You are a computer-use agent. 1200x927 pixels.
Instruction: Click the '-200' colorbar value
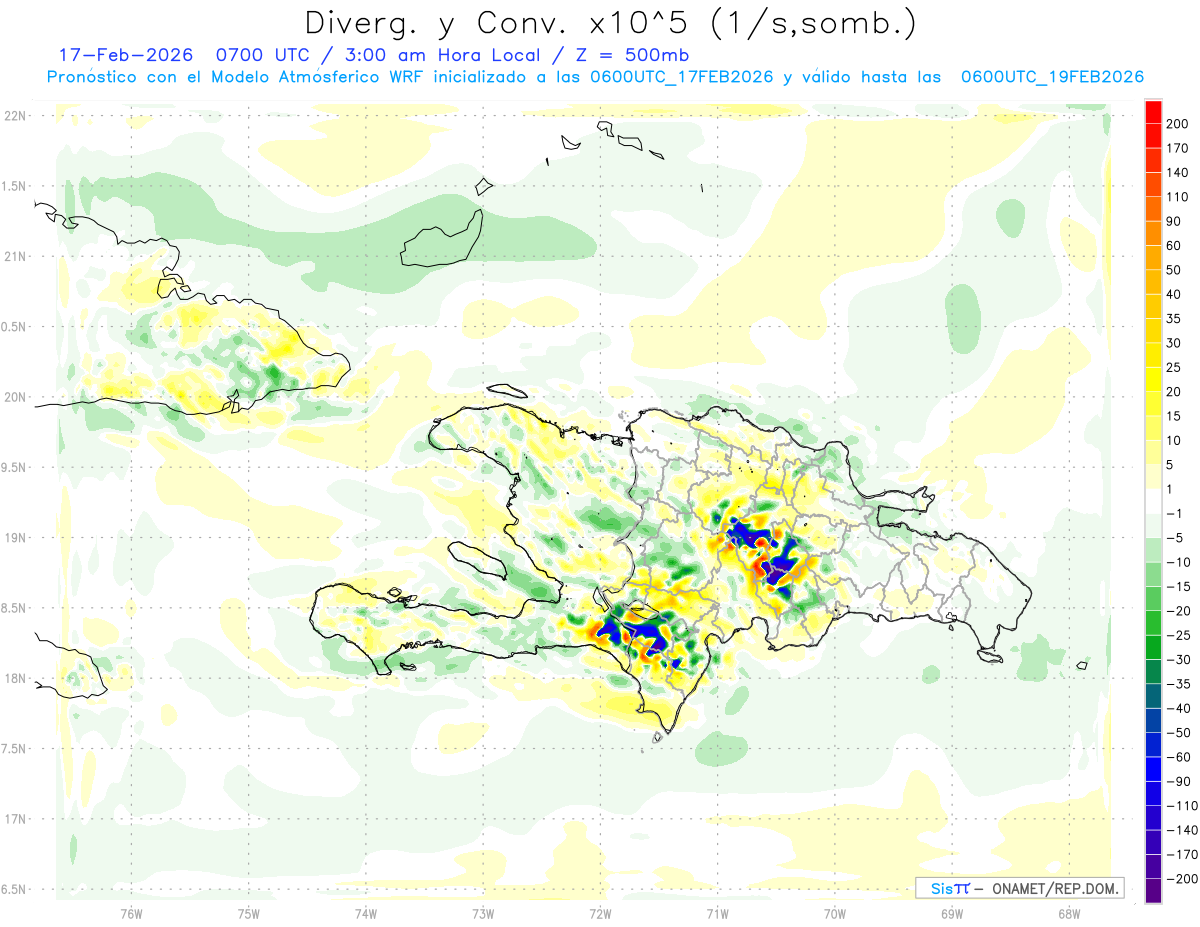1183,879
